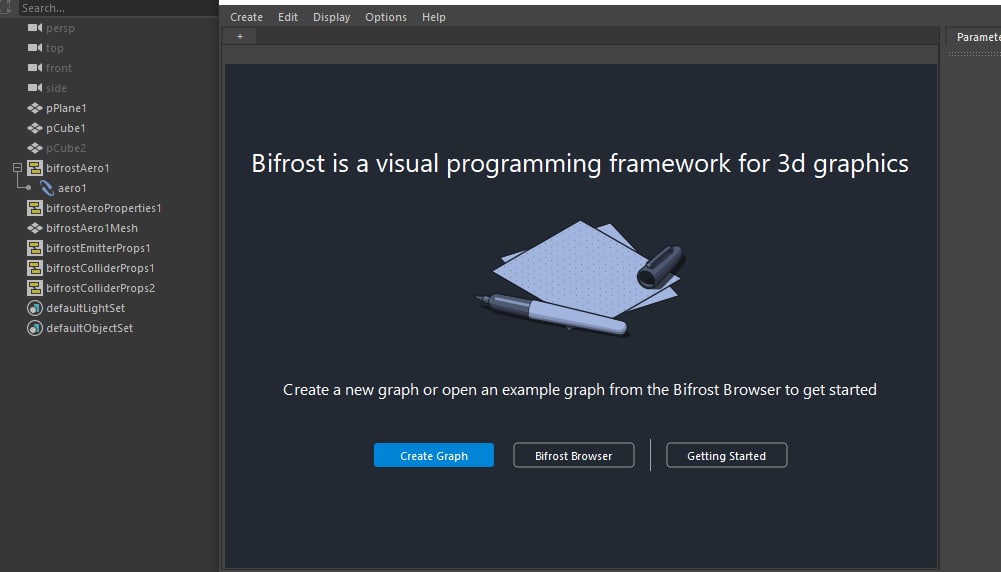Open the Bifrost Browser button
The height and width of the screenshot is (572, 1001).
(x=574, y=455)
